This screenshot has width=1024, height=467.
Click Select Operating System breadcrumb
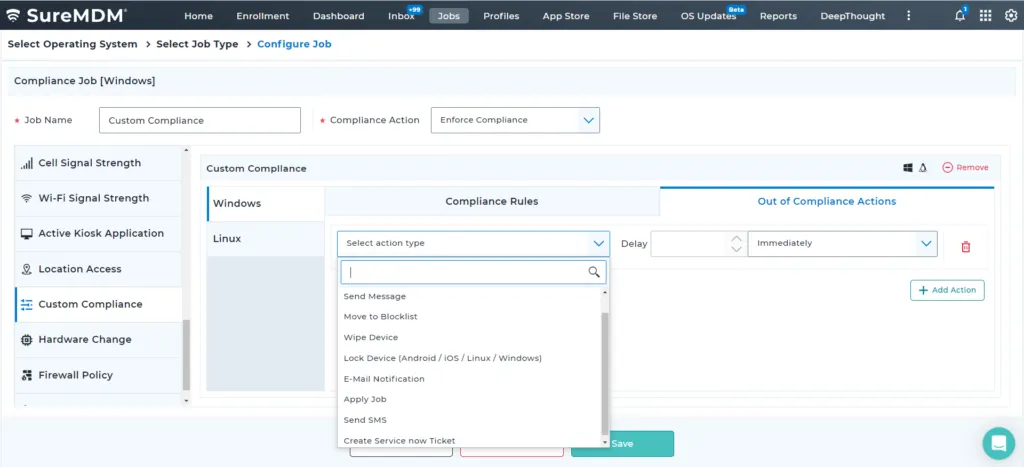[x=72, y=44]
